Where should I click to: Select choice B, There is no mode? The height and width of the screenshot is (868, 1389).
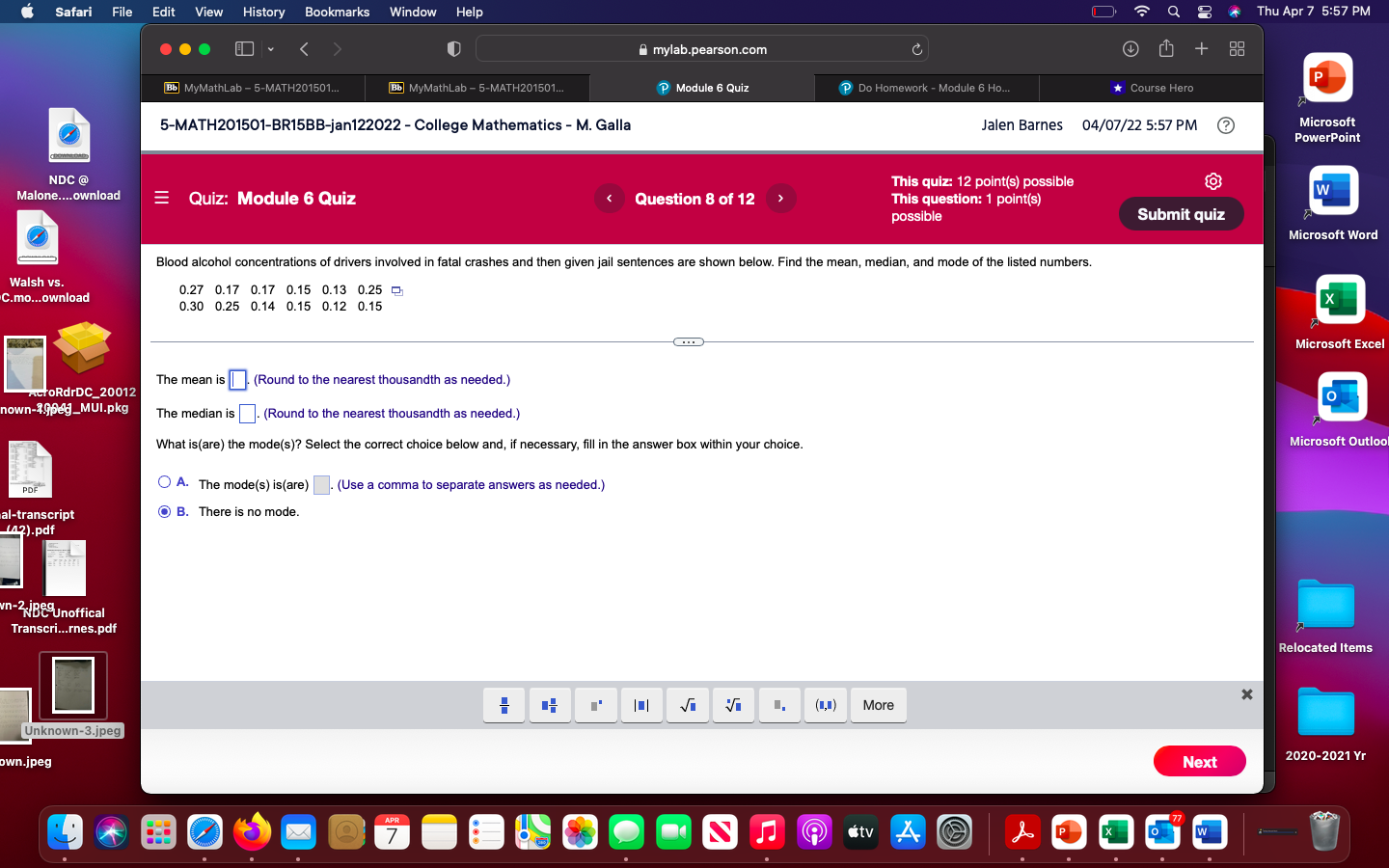click(x=164, y=511)
